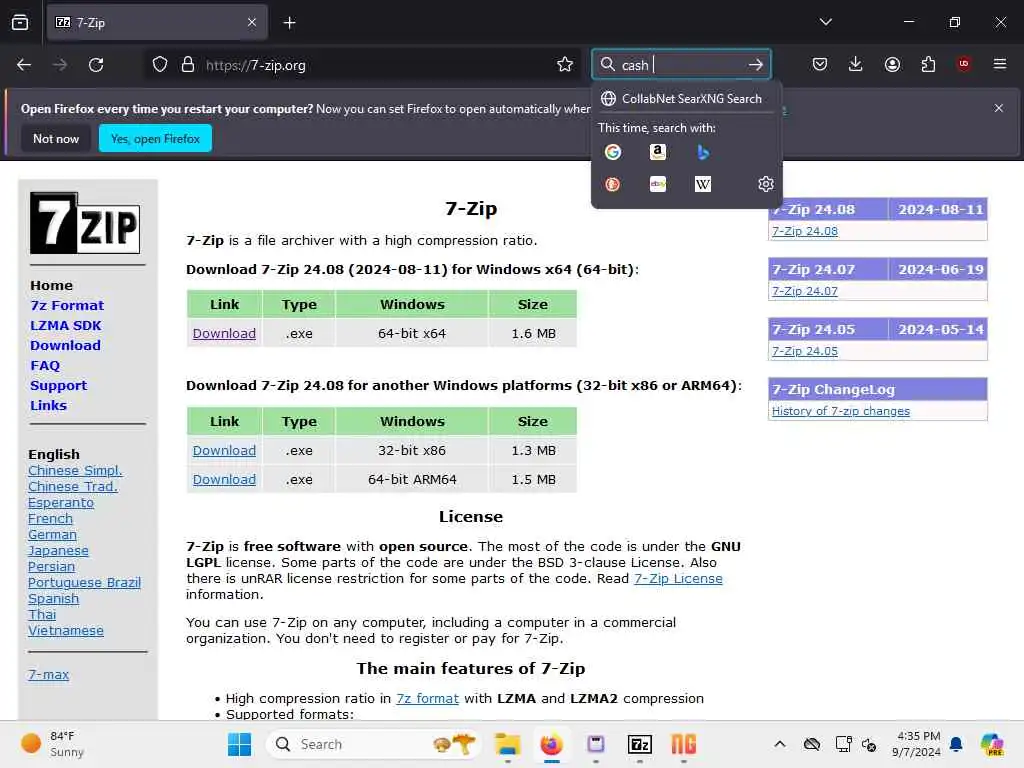Screen dimensions: 1024x768
Task: Open the Extensions panel
Action: pyautogui.click(x=928, y=64)
